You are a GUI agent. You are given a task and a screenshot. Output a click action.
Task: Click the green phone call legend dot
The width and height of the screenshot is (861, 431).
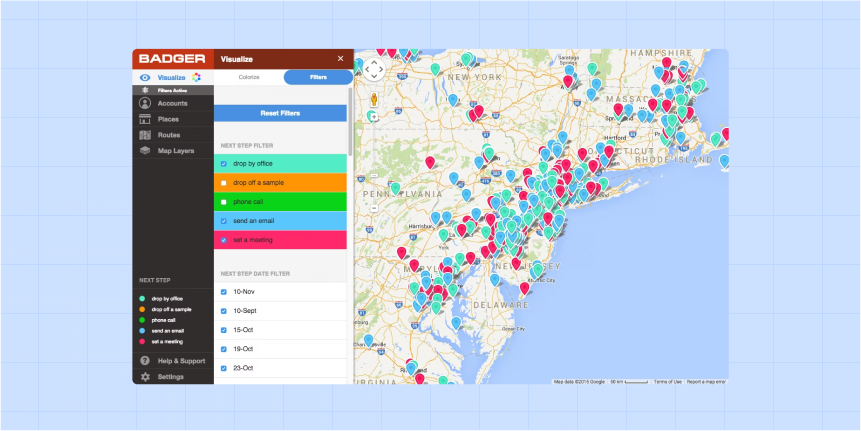(x=142, y=320)
